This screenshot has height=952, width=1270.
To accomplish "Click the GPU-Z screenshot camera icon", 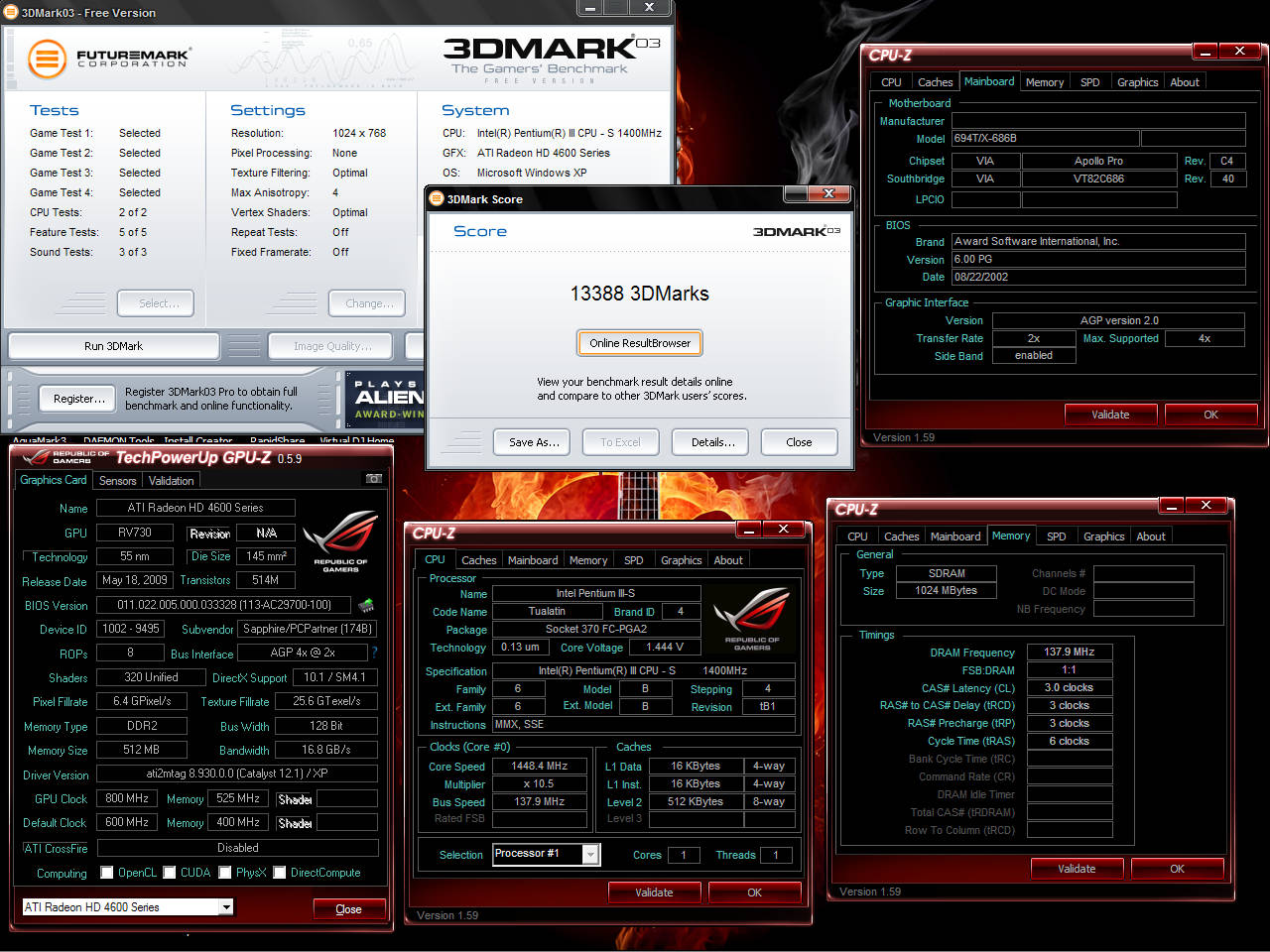I will [x=374, y=479].
